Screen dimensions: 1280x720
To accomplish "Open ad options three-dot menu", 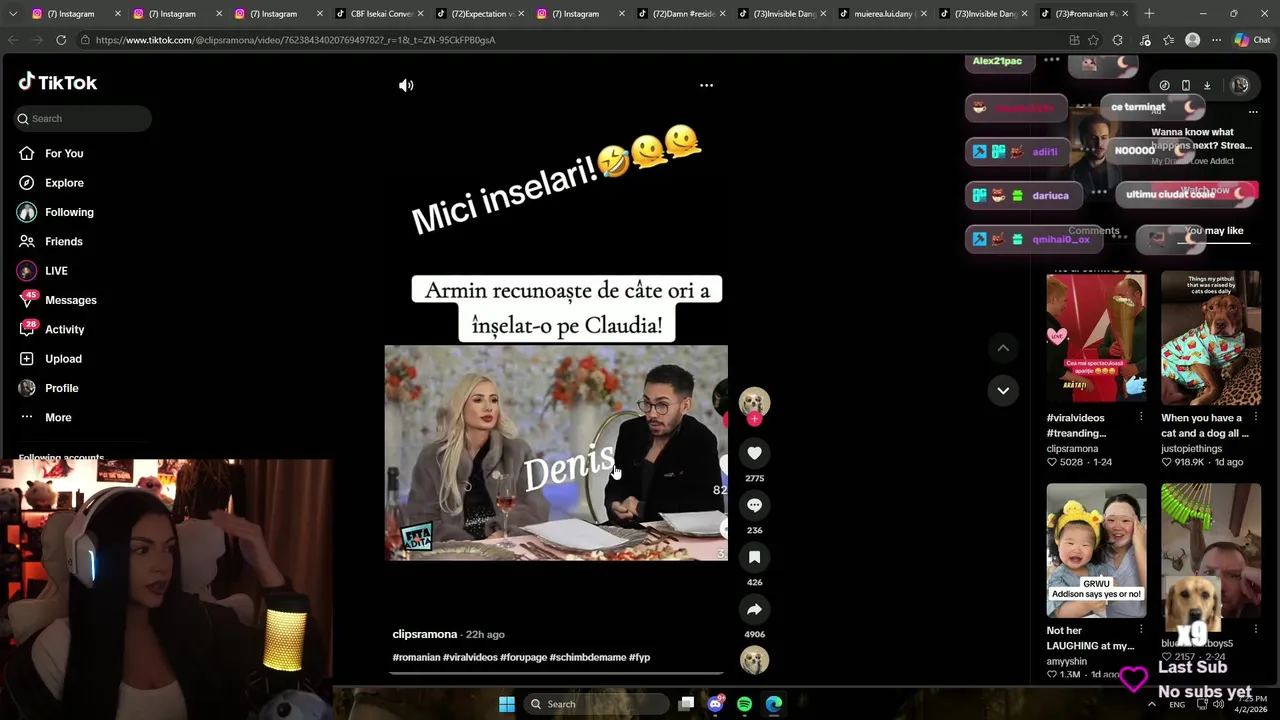I will pyautogui.click(x=1253, y=112).
